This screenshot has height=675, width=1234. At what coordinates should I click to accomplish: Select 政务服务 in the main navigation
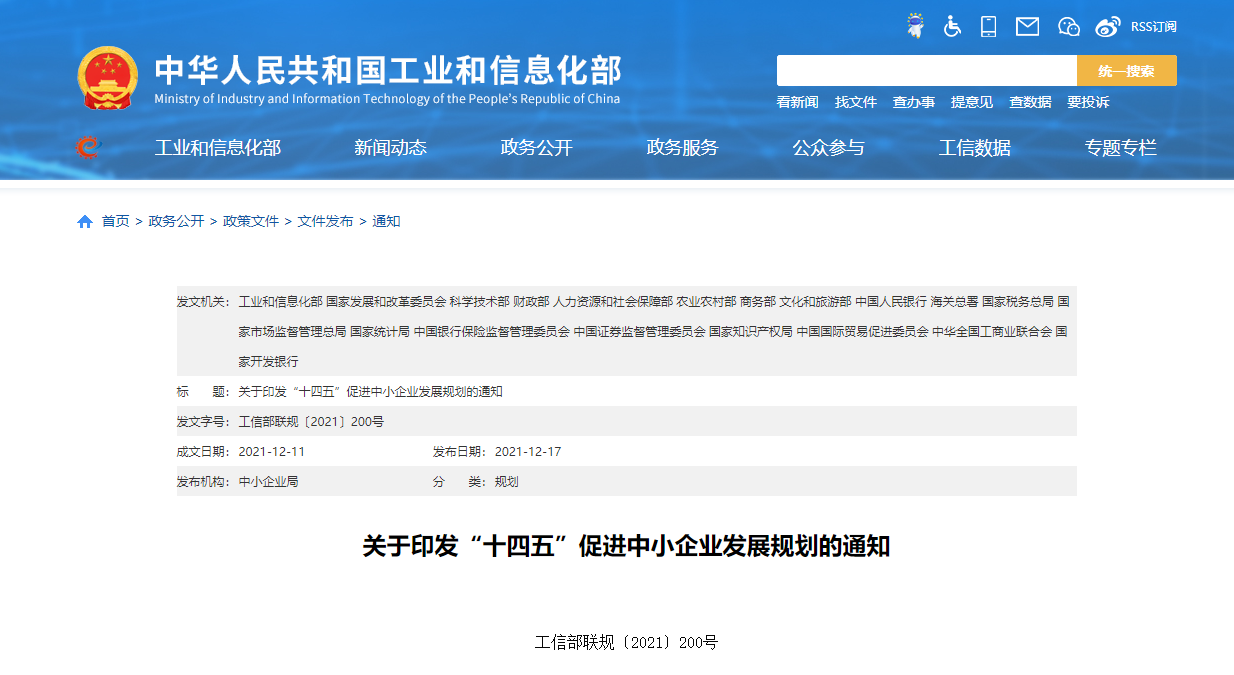click(x=682, y=148)
